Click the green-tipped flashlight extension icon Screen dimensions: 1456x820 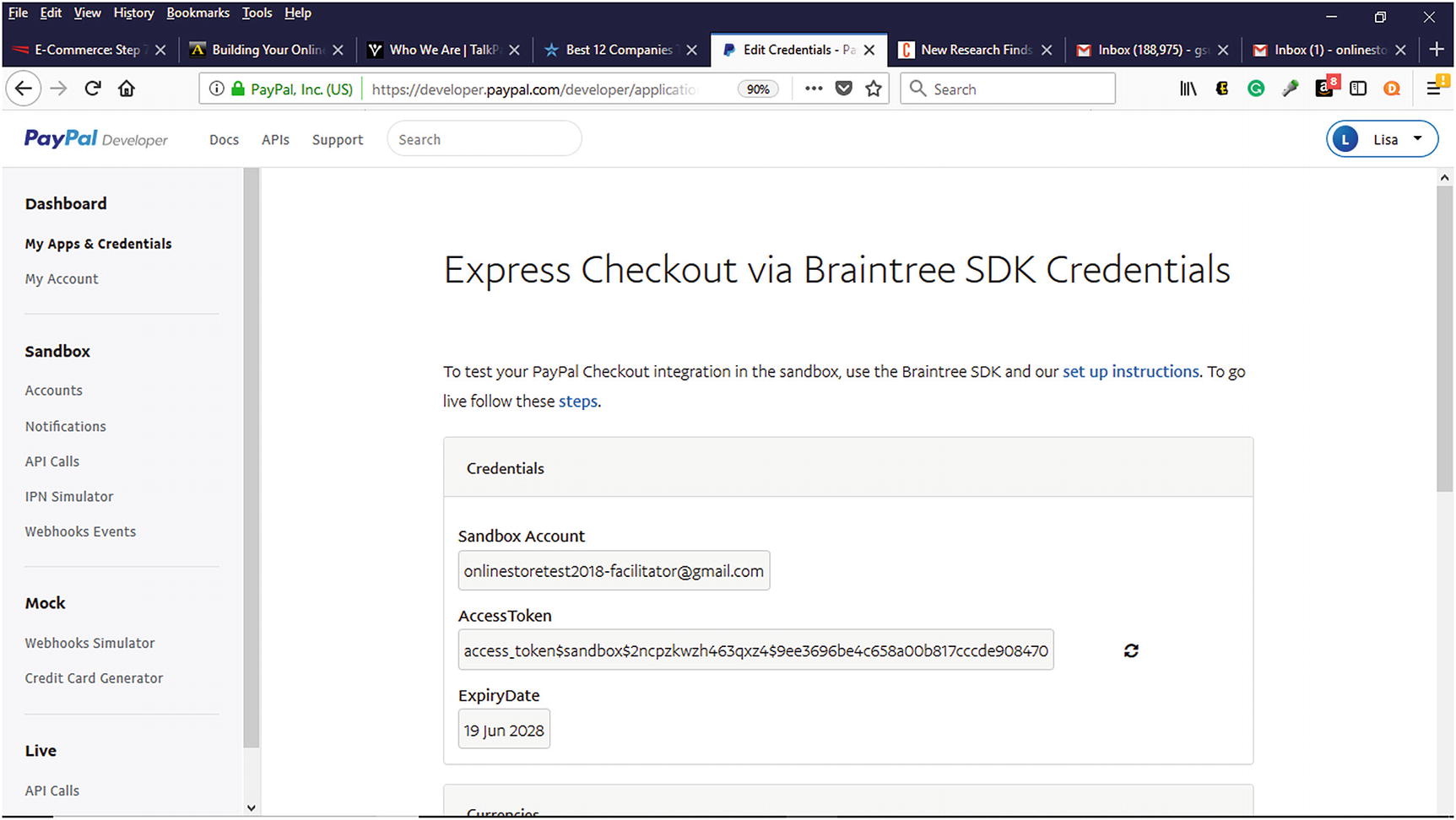pyautogui.click(x=1290, y=89)
